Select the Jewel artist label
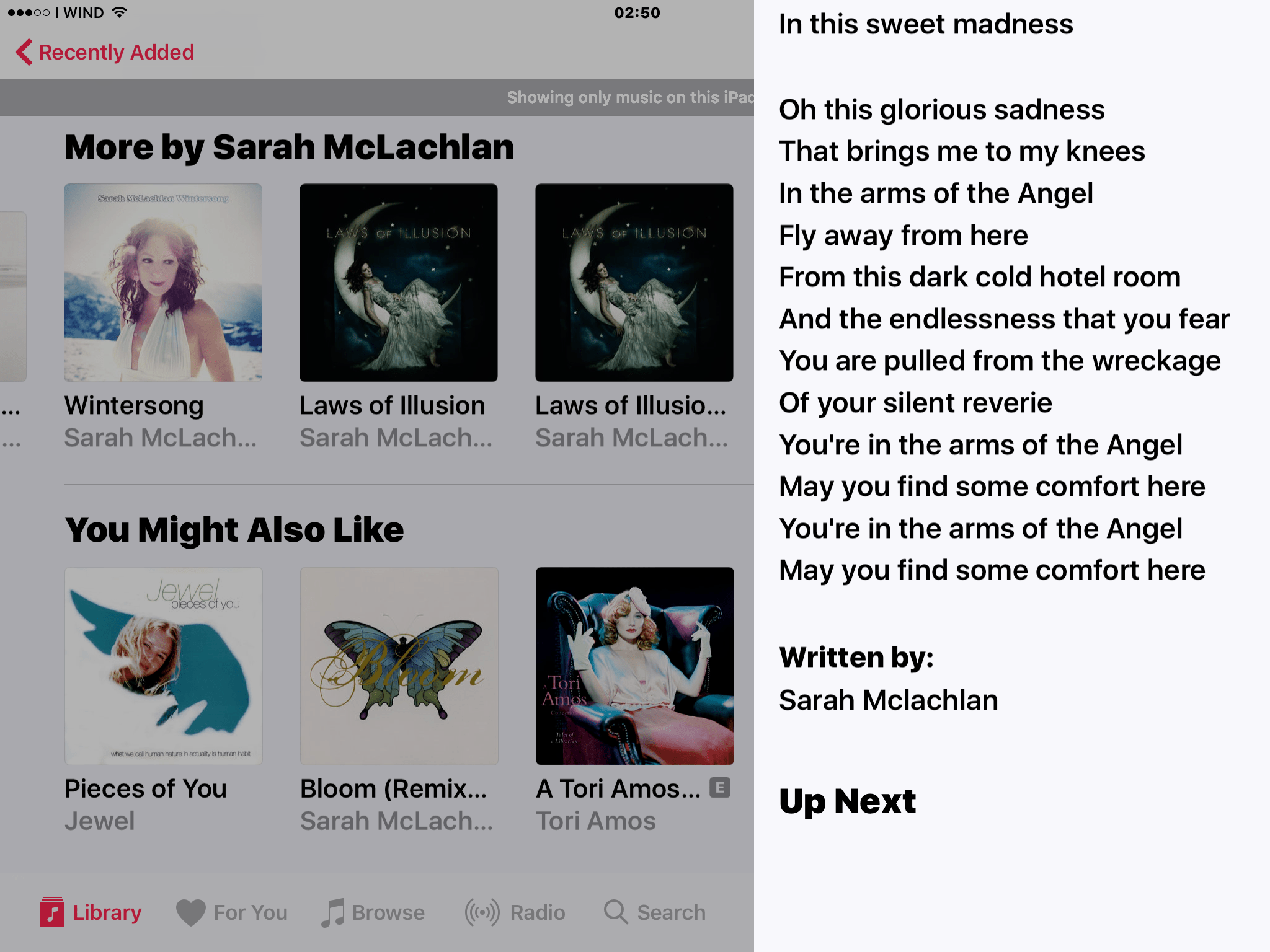The image size is (1270, 952). 100,821
